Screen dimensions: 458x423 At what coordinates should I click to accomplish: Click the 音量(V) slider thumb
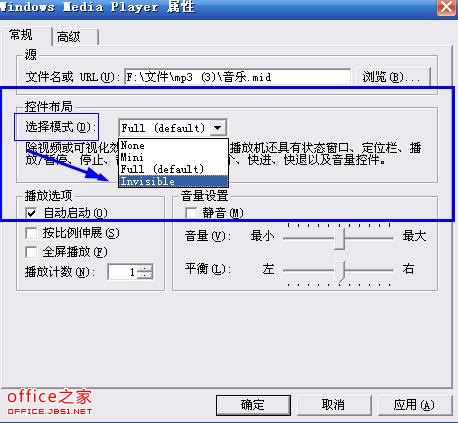[340, 238]
